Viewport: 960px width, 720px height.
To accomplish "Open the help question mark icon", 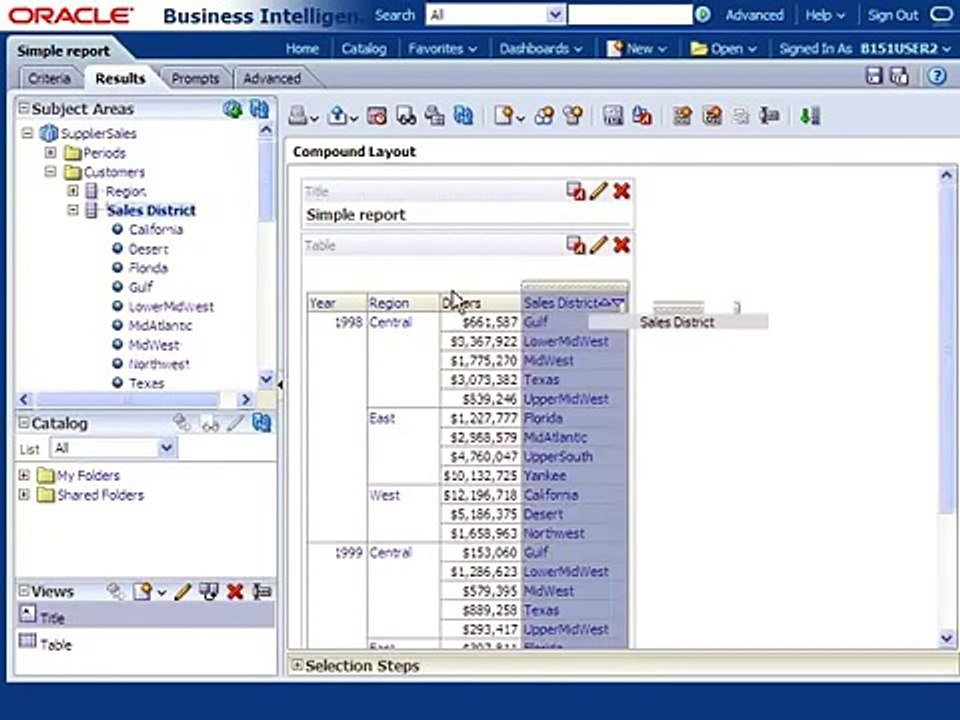I will pyautogui.click(x=937, y=77).
